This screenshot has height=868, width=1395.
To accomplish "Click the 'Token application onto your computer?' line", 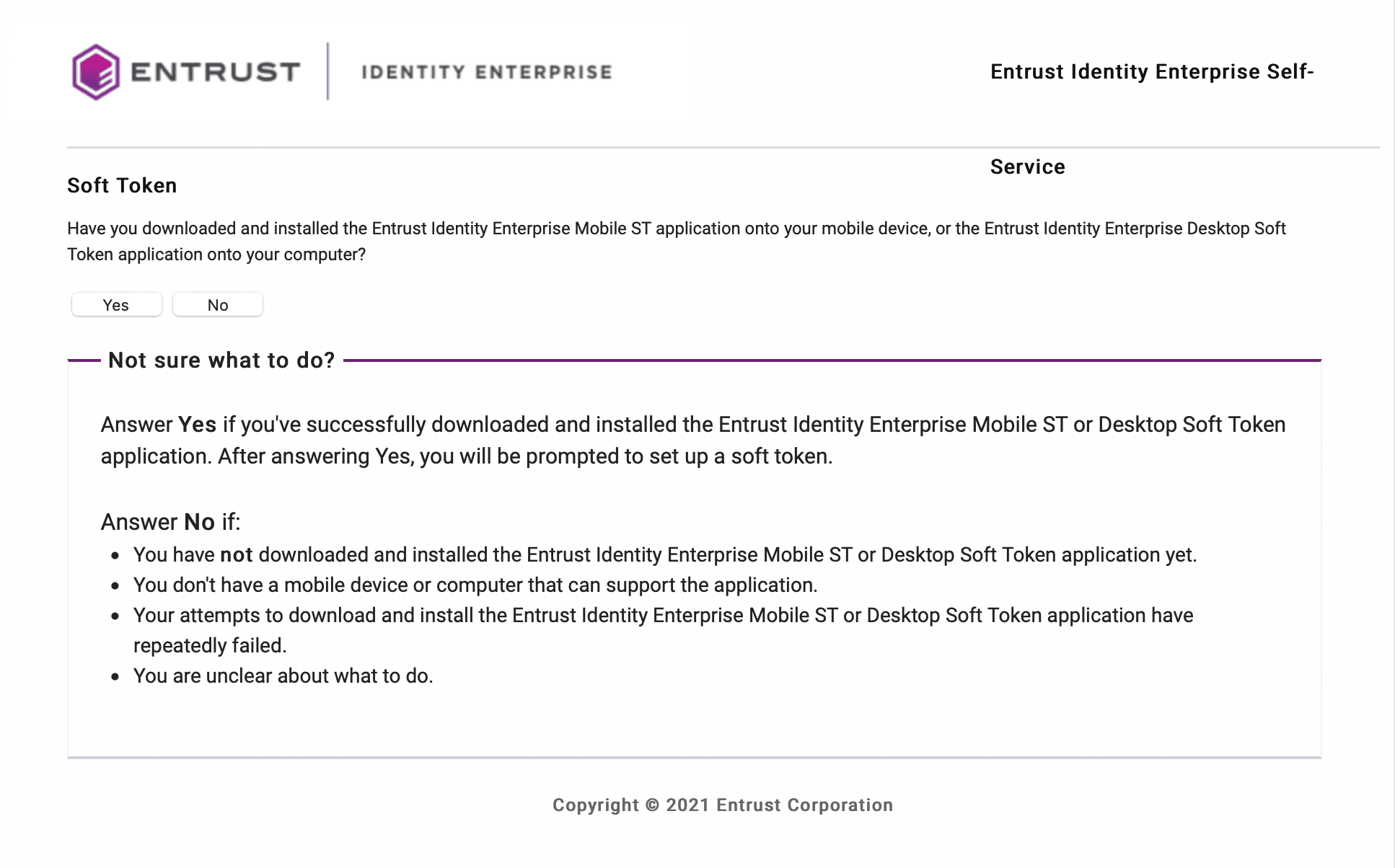I will [x=216, y=254].
